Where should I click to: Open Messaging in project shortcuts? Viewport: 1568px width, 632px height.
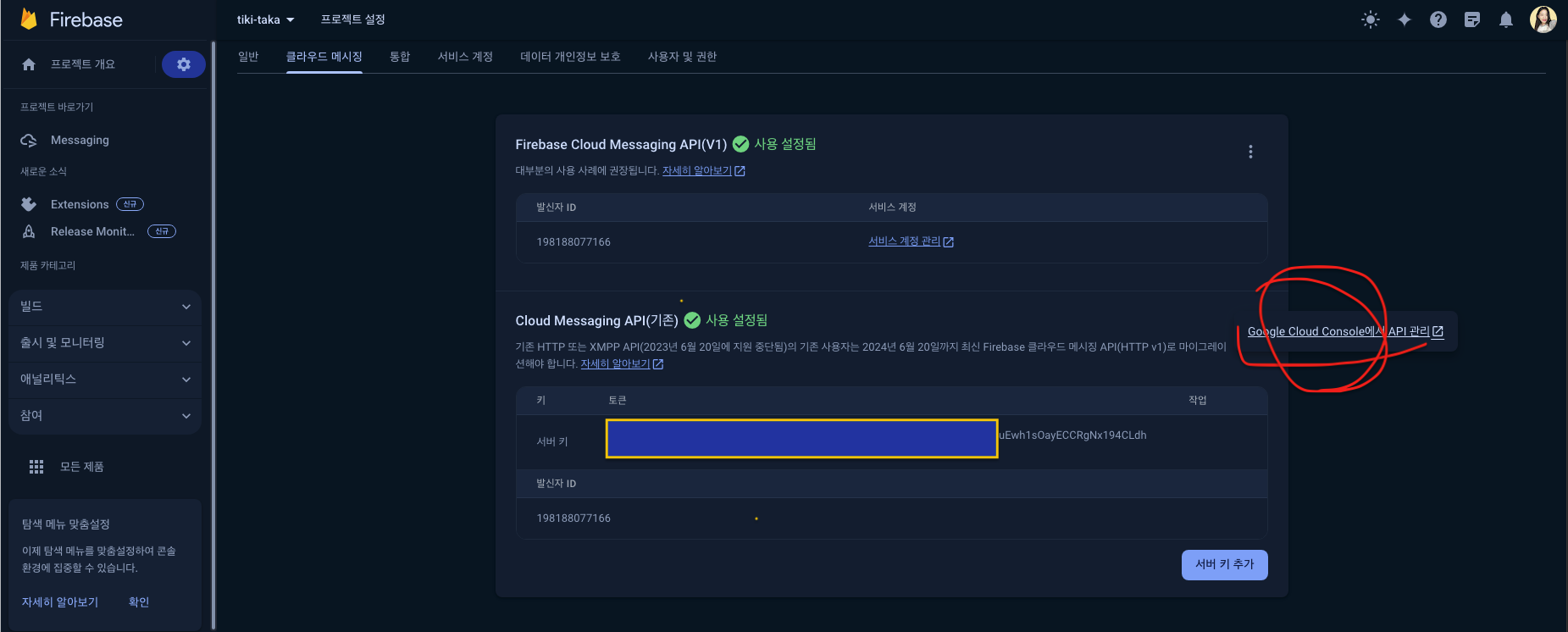[80, 141]
